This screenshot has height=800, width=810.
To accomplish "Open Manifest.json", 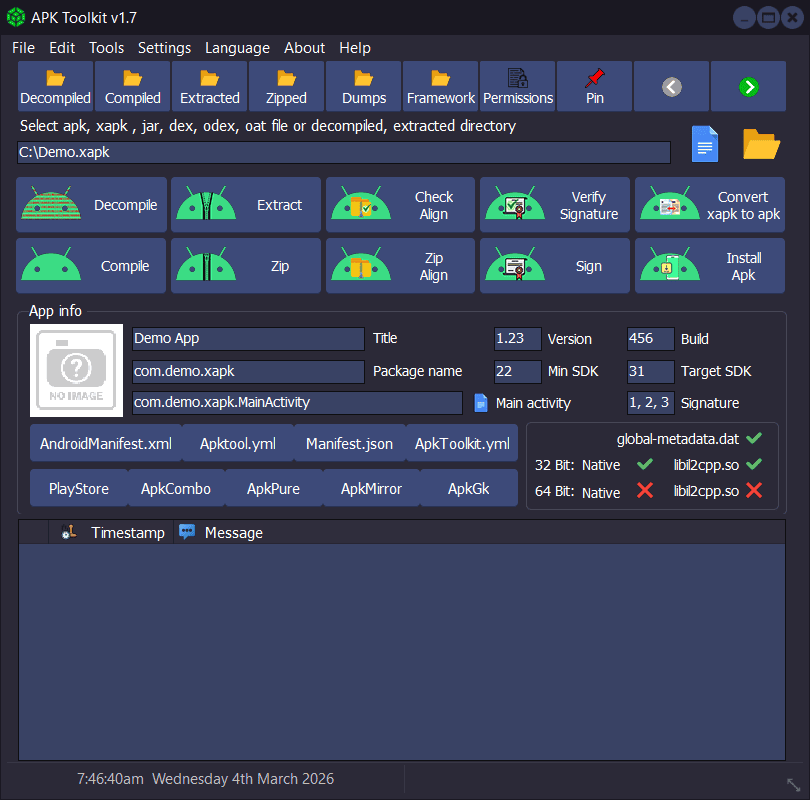I will click(349, 443).
